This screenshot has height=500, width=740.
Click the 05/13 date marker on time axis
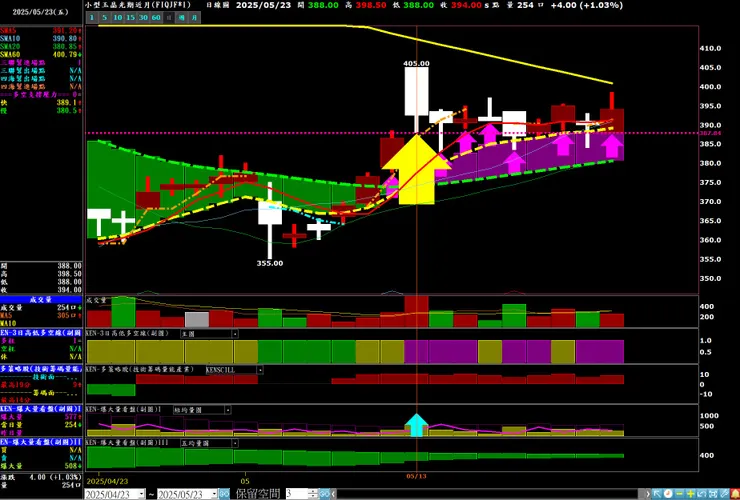[x=416, y=476]
